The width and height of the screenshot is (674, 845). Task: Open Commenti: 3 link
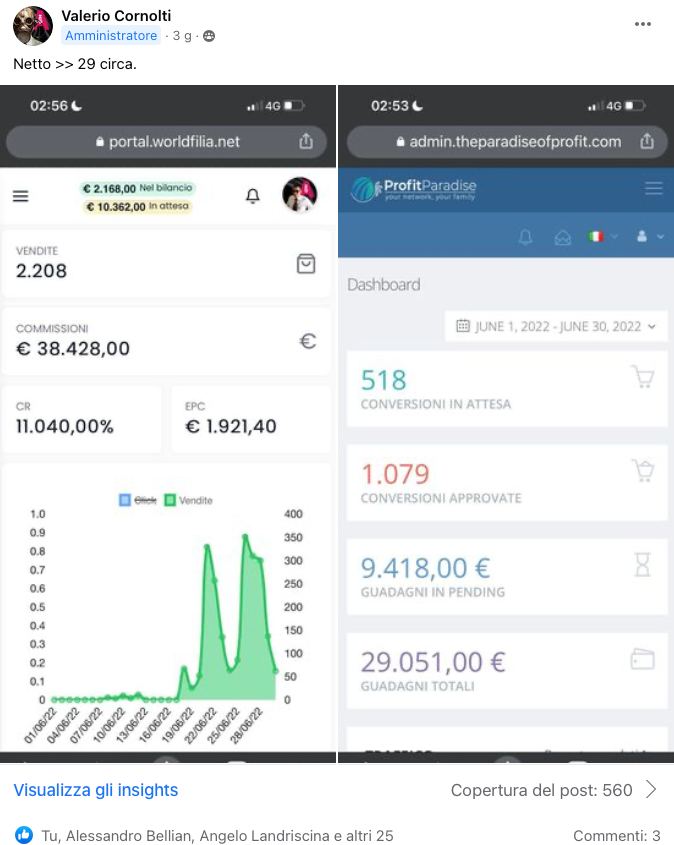click(616, 835)
